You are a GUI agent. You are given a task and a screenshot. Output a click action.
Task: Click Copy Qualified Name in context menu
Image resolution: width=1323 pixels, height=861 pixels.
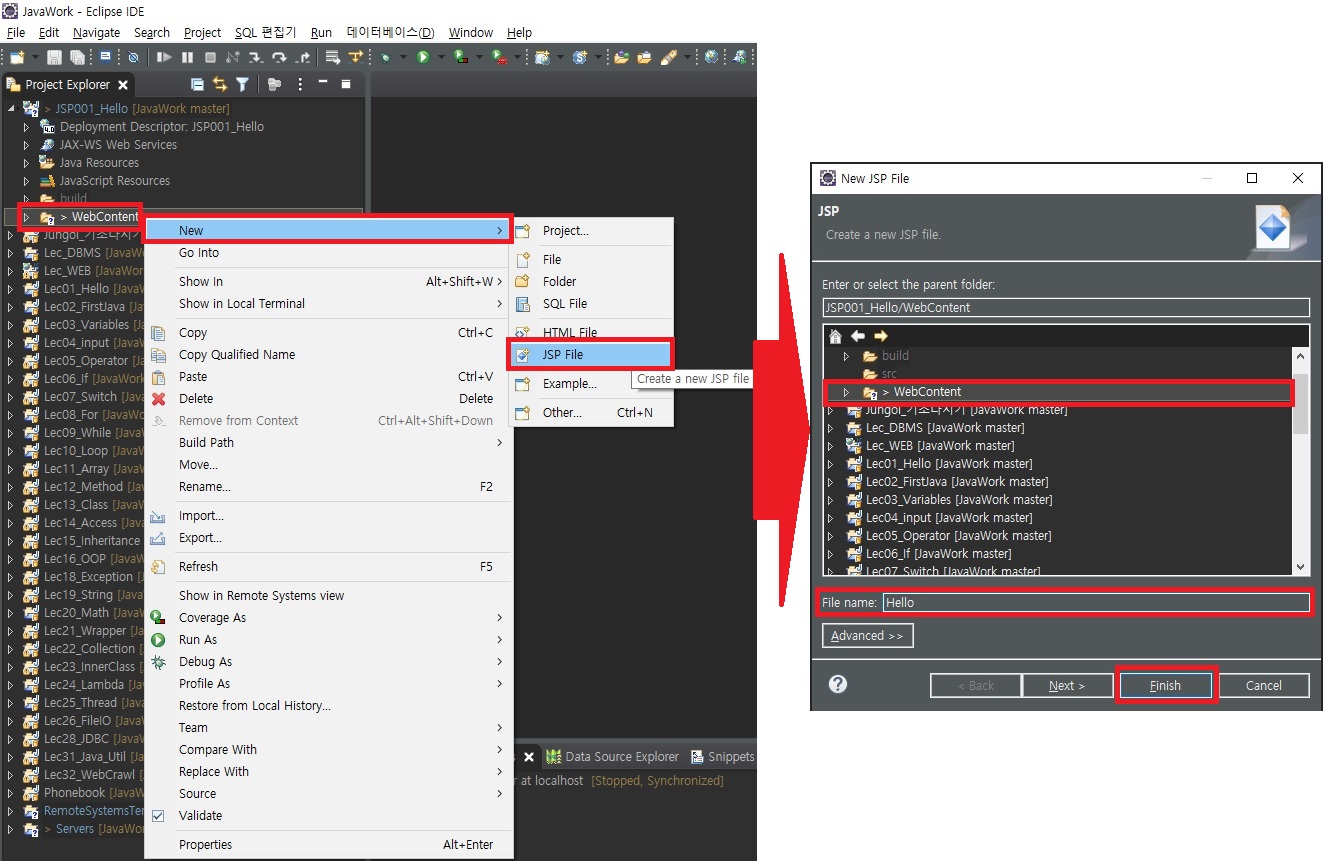pos(328,355)
